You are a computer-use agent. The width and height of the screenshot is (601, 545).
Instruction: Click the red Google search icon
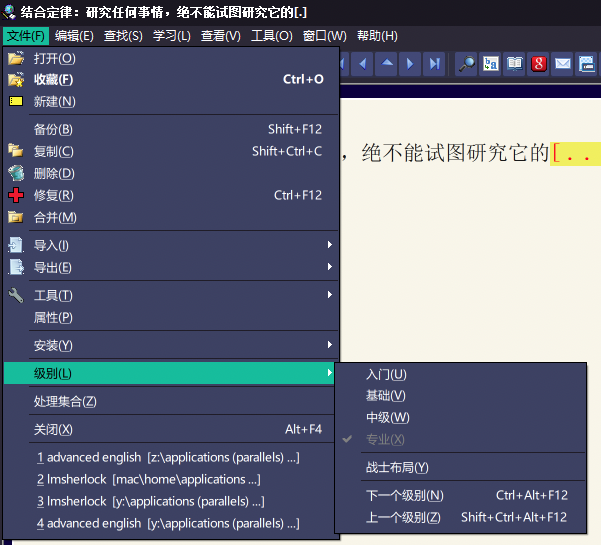click(x=539, y=64)
